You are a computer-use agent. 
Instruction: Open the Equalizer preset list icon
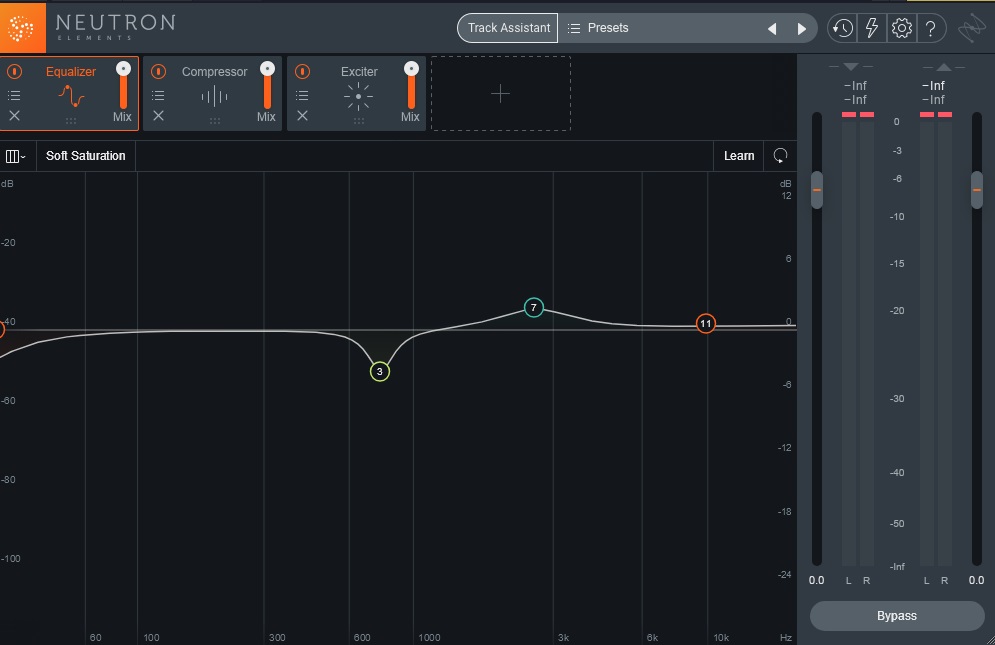[x=15, y=94]
